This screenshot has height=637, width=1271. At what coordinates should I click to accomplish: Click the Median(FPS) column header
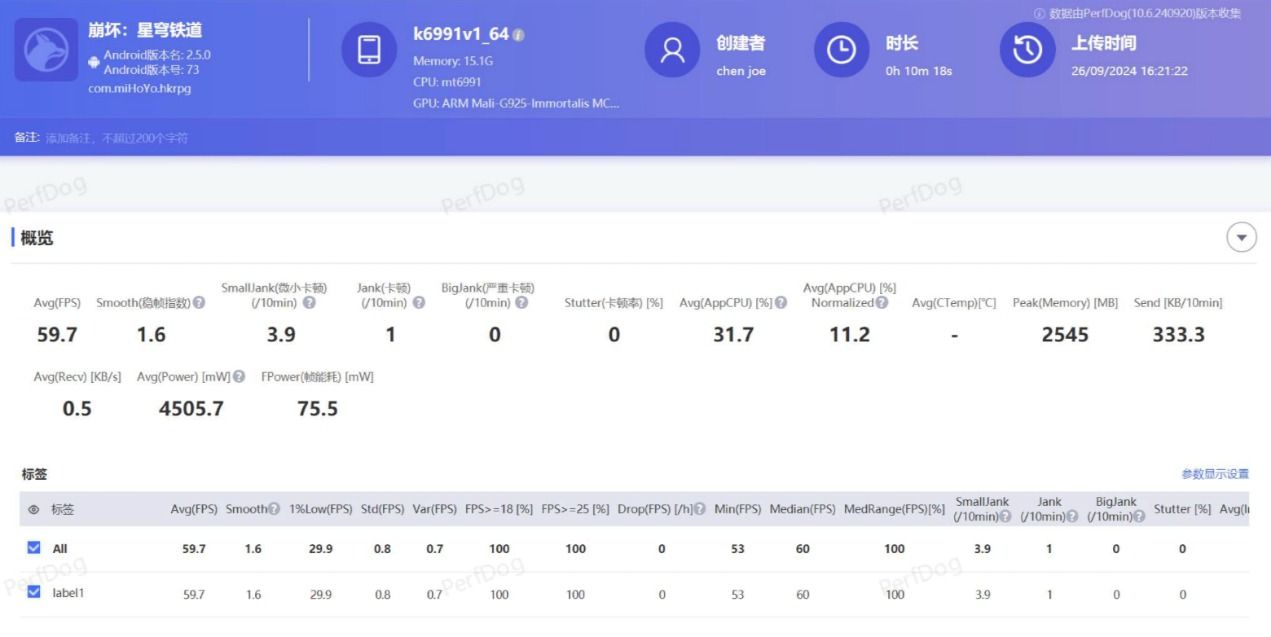click(x=802, y=509)
